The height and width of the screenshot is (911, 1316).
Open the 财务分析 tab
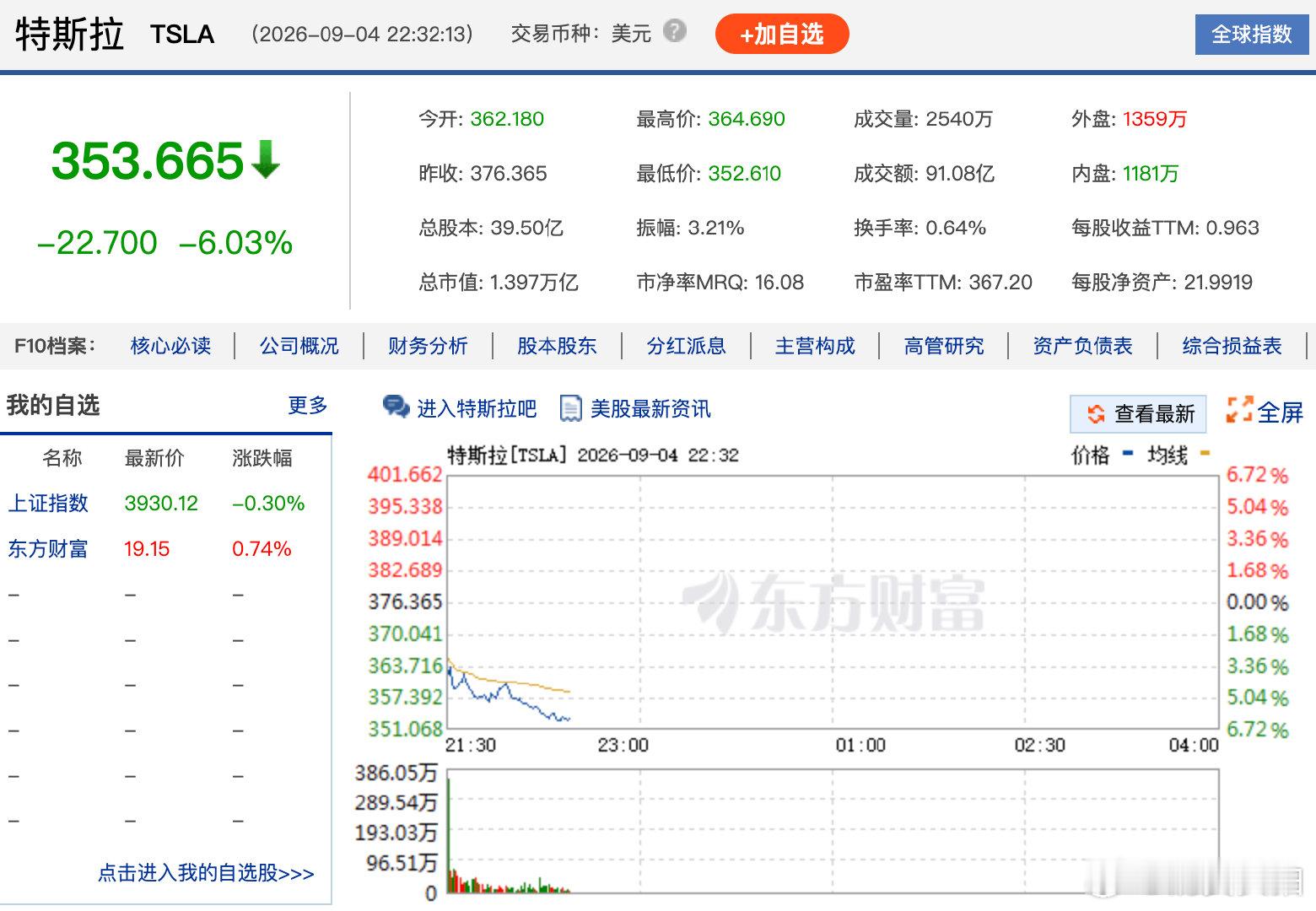pos(428,346)
